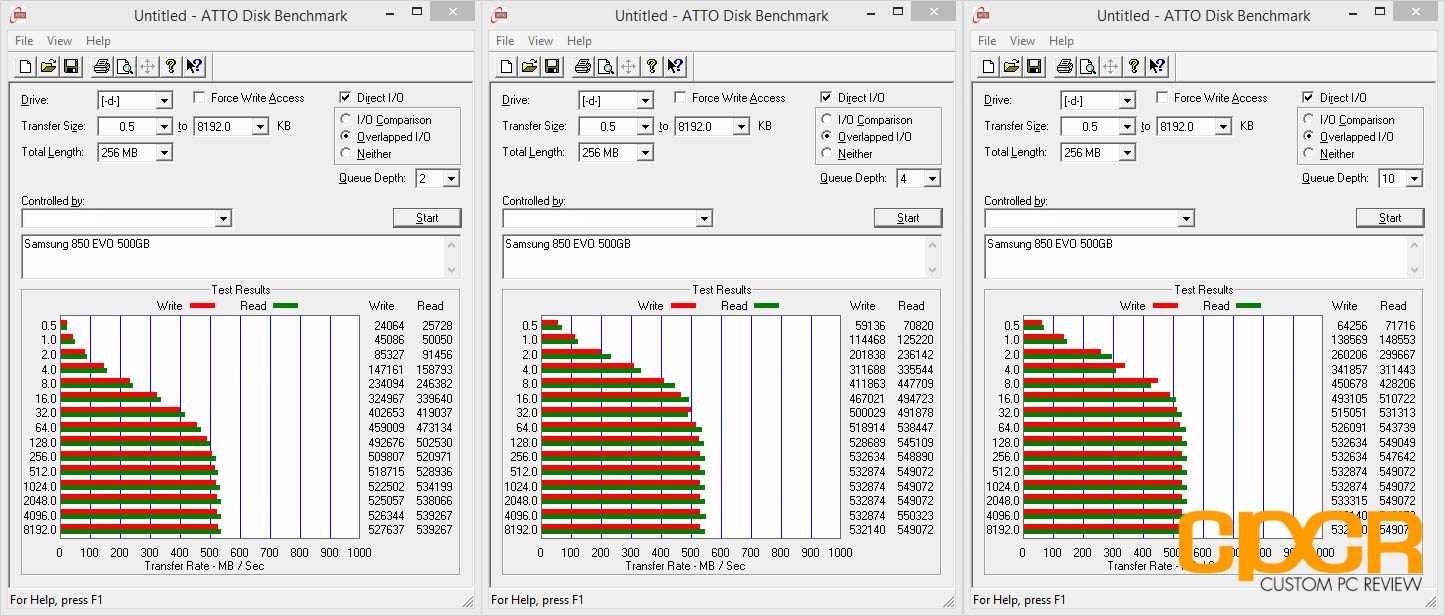Click the write value 59136 in the middle window
Image resolution: width=1445 pixels, height=616 pixels.
tap(868, 326)
